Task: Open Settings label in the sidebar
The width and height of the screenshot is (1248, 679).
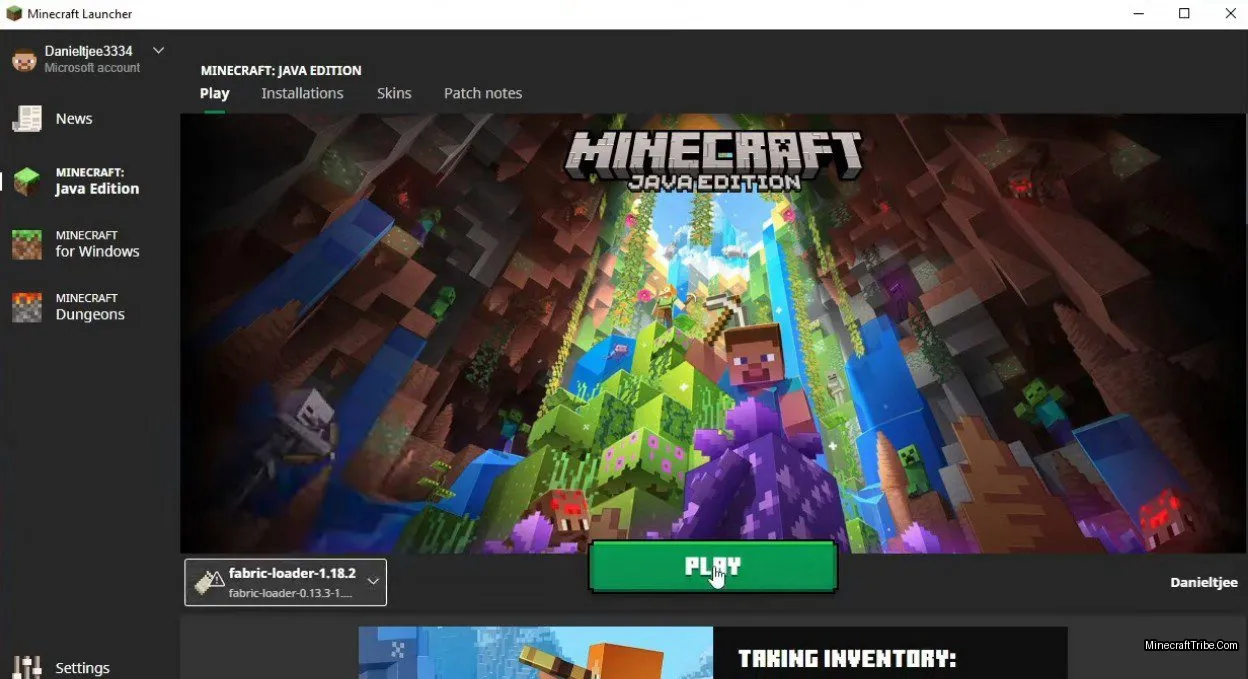Action: pyautogui.click(x=82, y=668)
